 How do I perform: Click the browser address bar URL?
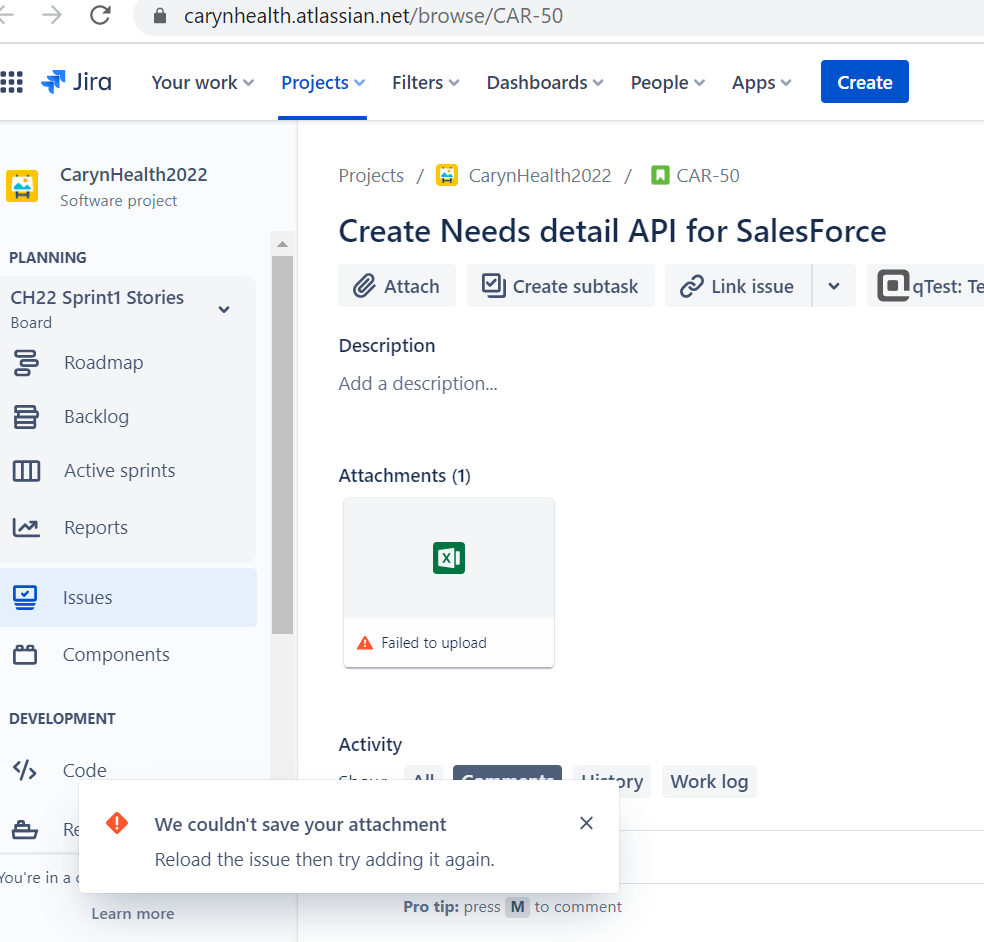coord(373,16)
